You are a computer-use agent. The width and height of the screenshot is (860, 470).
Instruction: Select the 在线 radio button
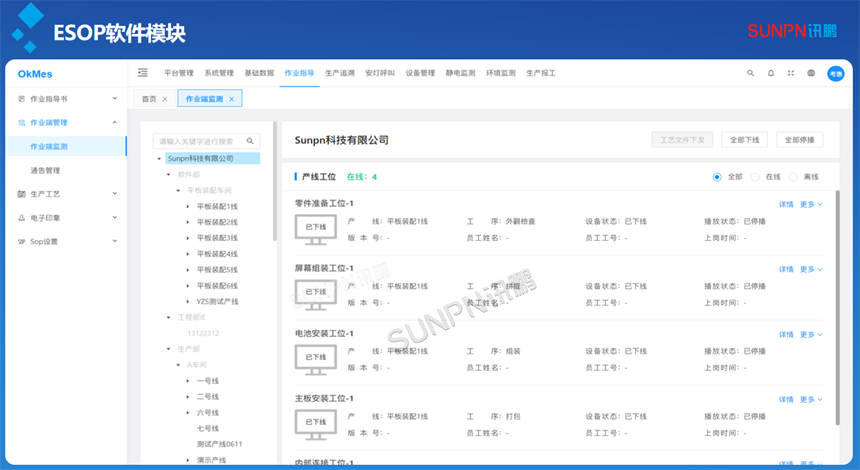pyautogui.click(x=755, y=177)
